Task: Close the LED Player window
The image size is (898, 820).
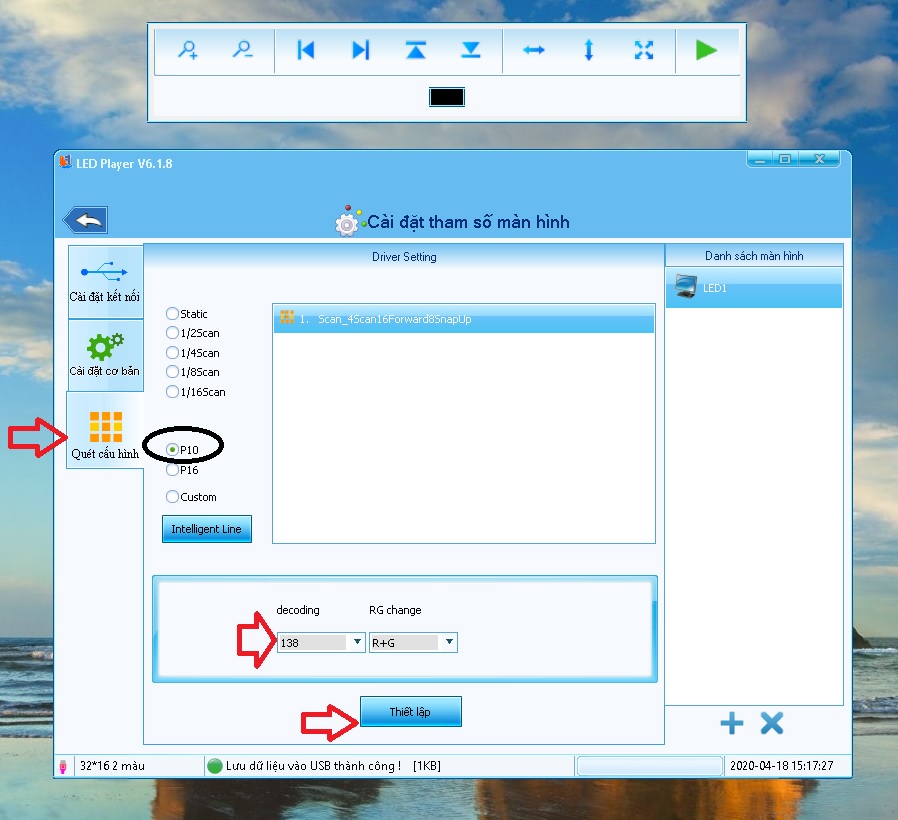Action: point(820,159)
